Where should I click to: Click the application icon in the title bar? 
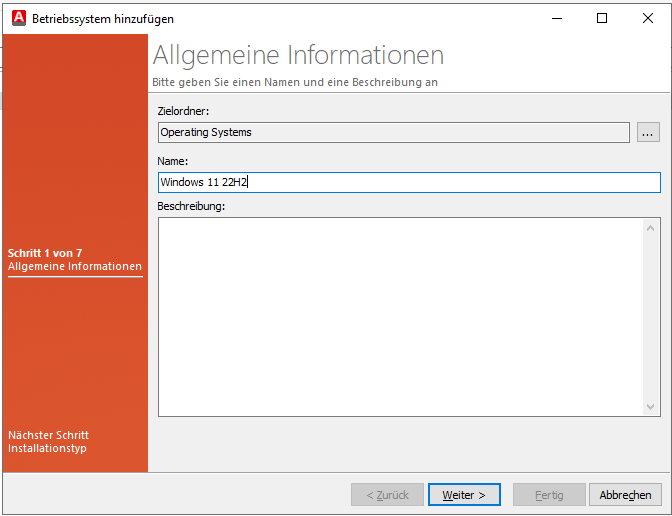[17, 18]
